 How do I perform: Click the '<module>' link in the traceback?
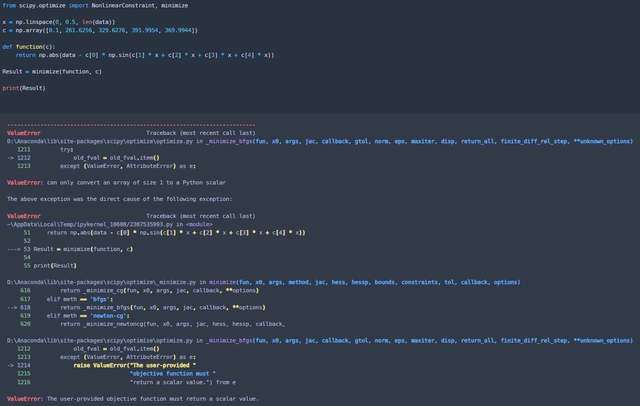199,224
